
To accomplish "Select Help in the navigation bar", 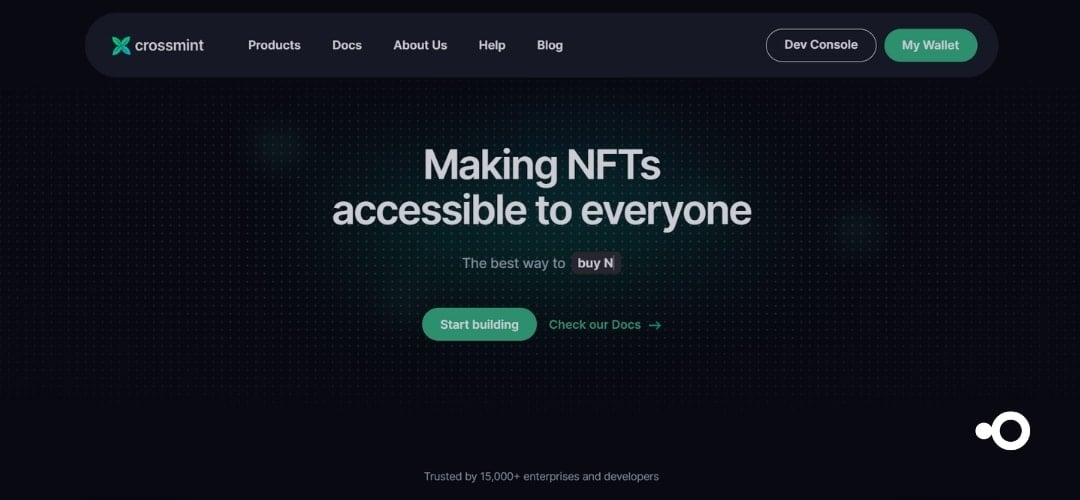I will click(x=492, y=45).
